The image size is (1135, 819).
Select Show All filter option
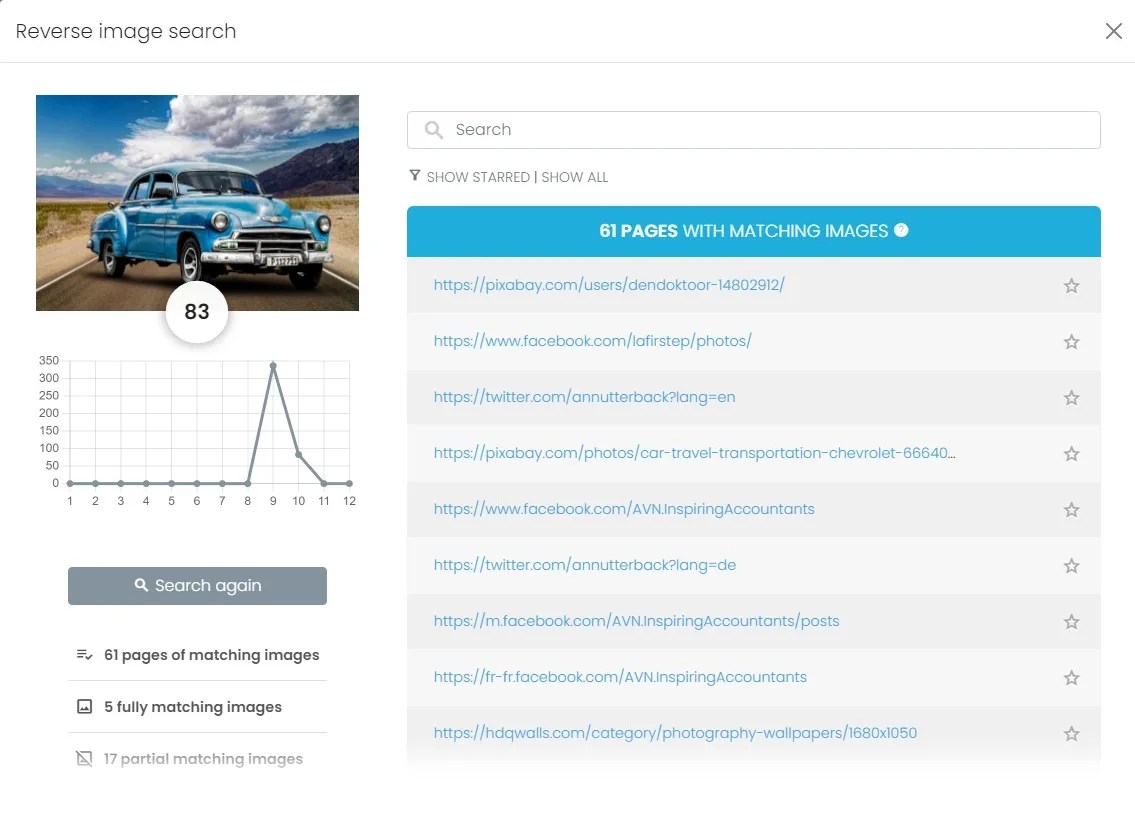point(574,177)
